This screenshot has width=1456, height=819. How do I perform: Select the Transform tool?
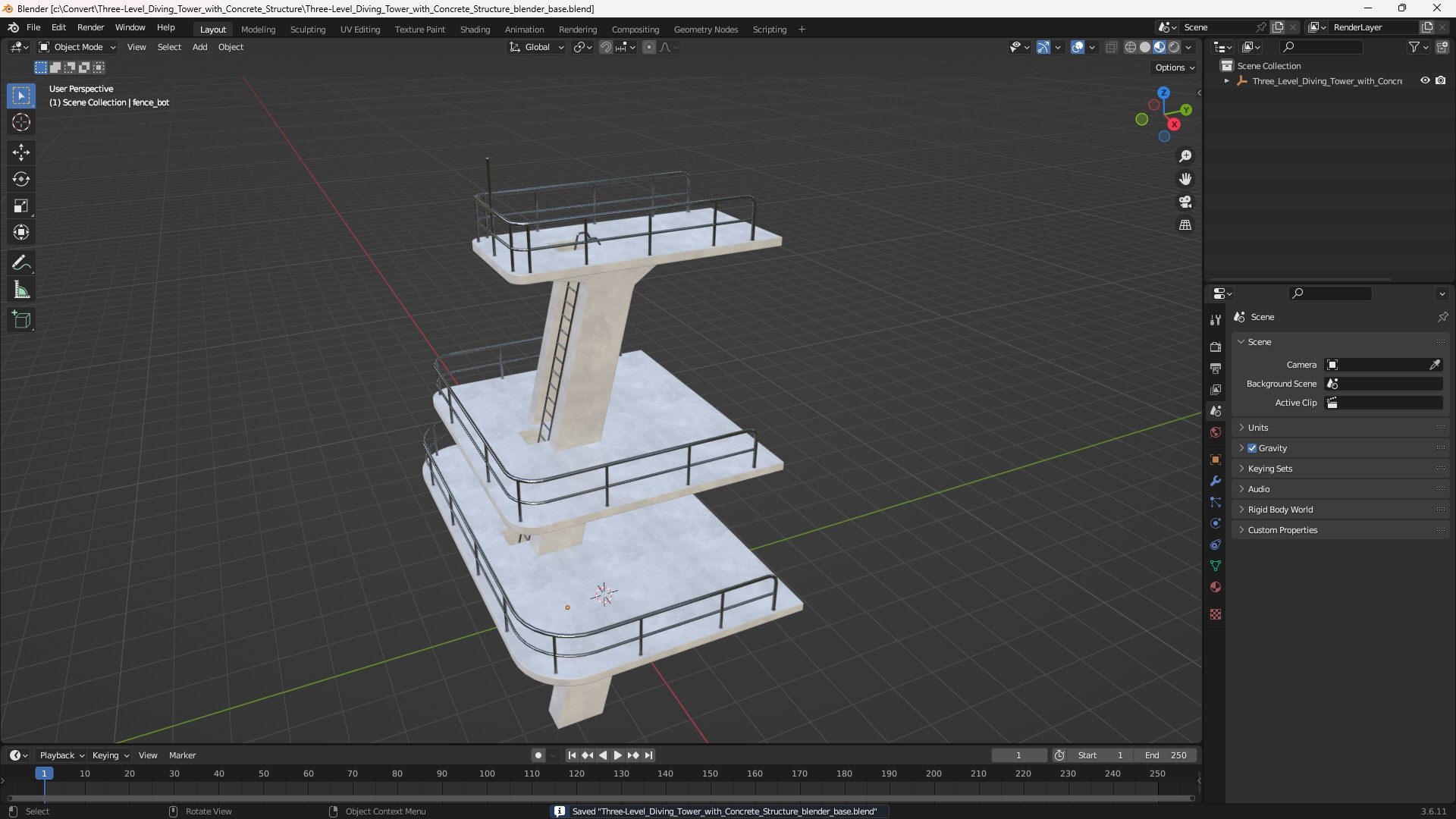tap(21, 232)
